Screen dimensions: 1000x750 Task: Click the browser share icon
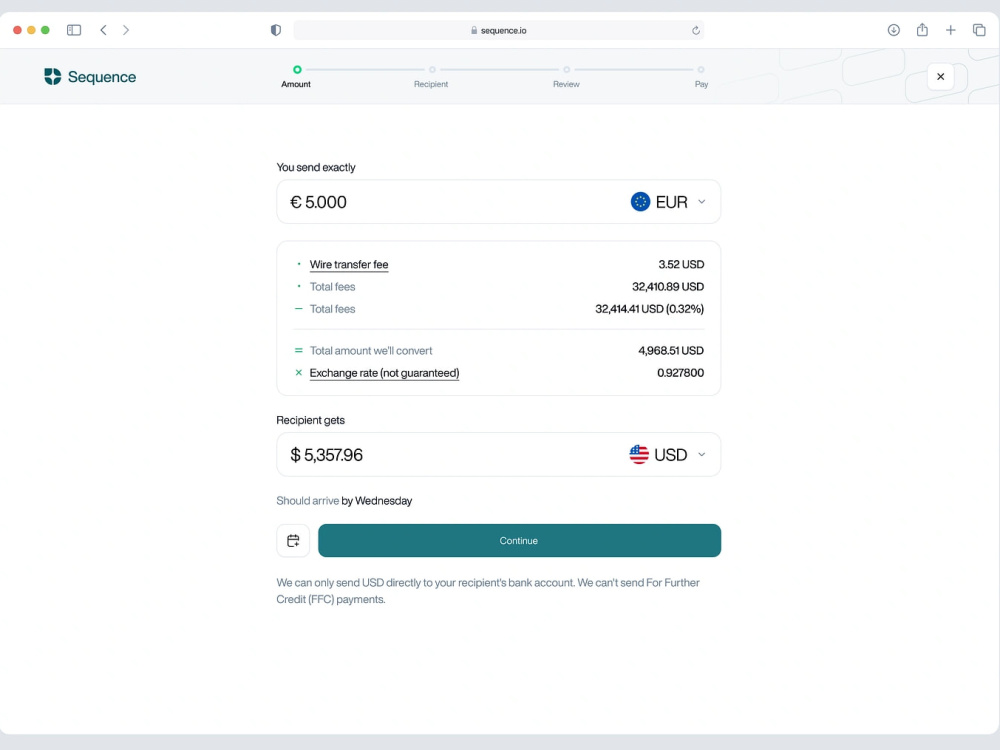point(922,29)
